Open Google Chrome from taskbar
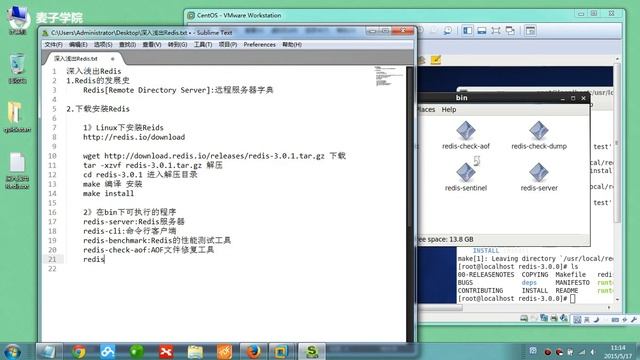Viewport: 640px width, 360px height. pos(79,352)
